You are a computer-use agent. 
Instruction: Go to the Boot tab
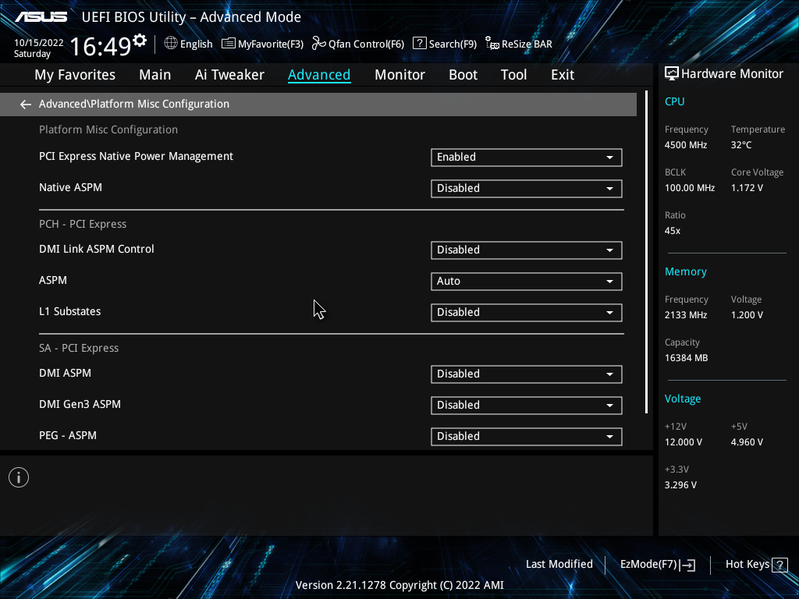[463, 75]
